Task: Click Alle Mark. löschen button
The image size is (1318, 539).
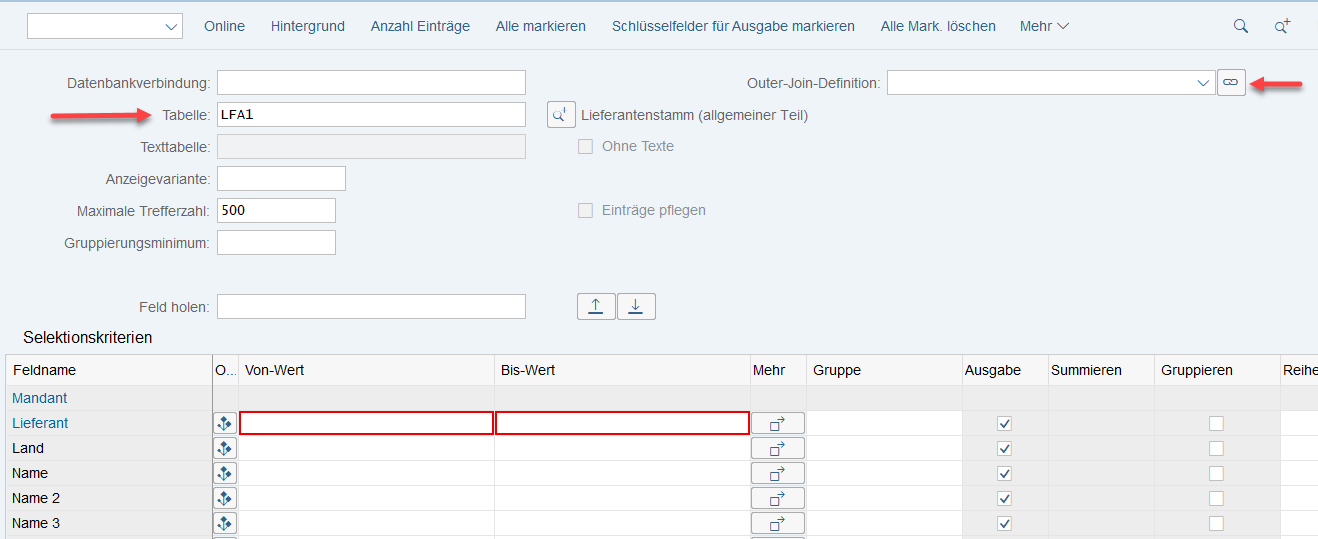Action: (937, 26)
